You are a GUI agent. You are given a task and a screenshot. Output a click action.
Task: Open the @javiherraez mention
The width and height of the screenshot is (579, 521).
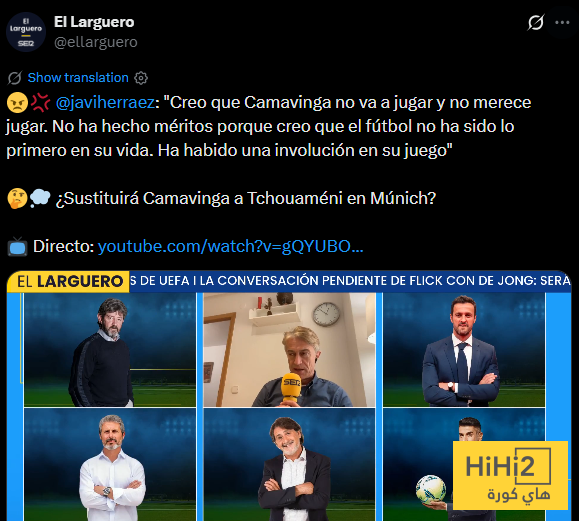[x=105, y=102]
